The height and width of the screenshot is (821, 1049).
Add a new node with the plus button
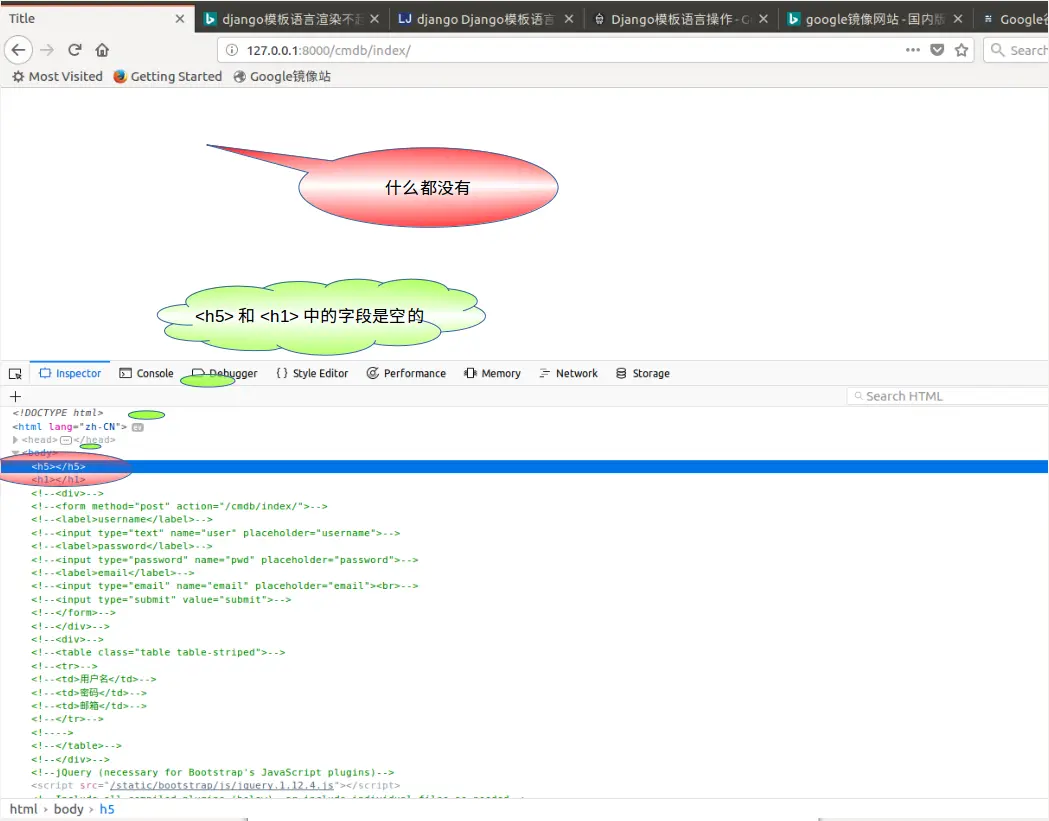15,396
